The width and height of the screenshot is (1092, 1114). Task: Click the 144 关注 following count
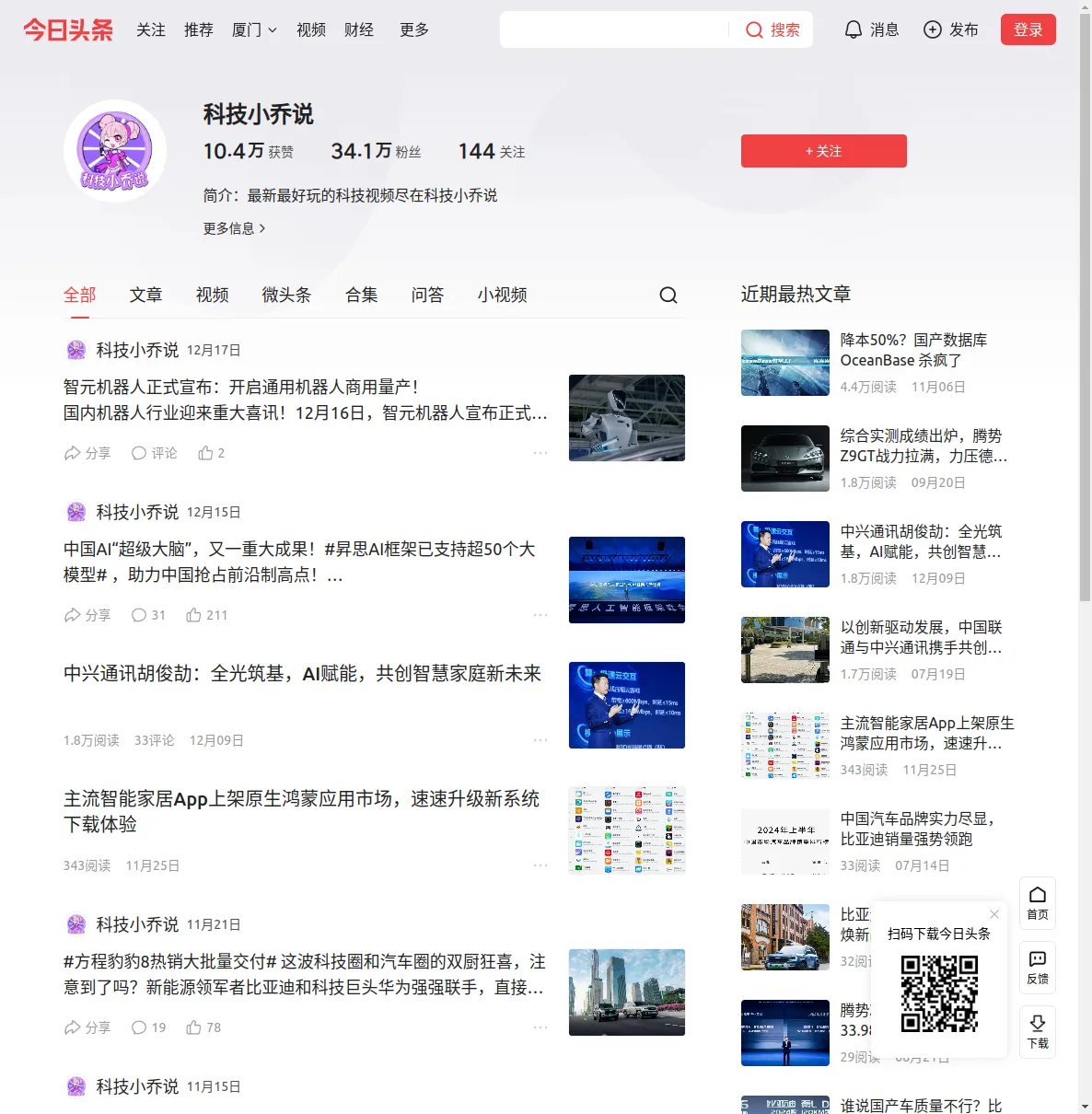coord(492,151)
